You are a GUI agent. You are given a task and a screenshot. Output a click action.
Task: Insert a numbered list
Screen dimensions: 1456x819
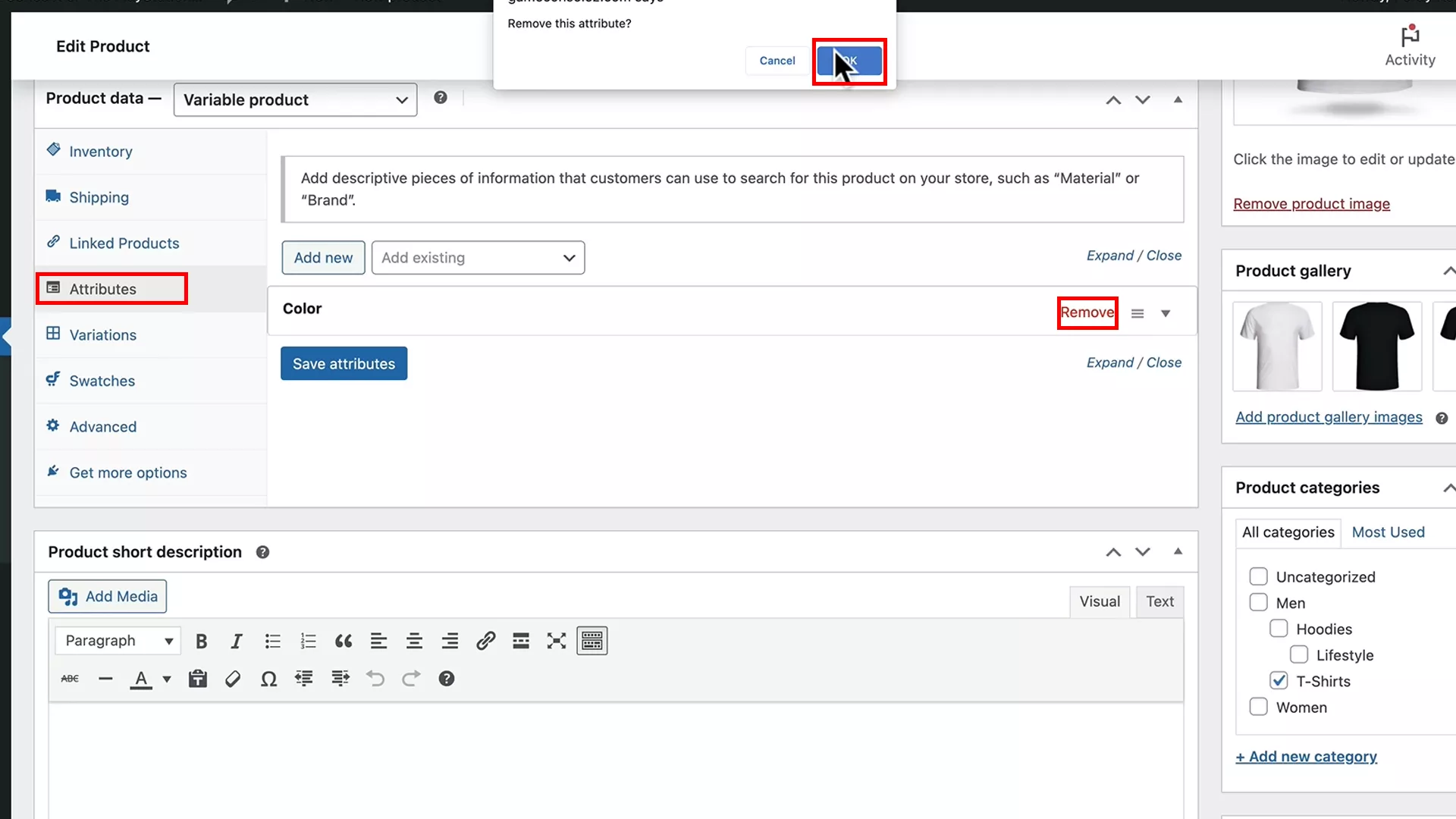pyautogui.click(x=308, y=641)
